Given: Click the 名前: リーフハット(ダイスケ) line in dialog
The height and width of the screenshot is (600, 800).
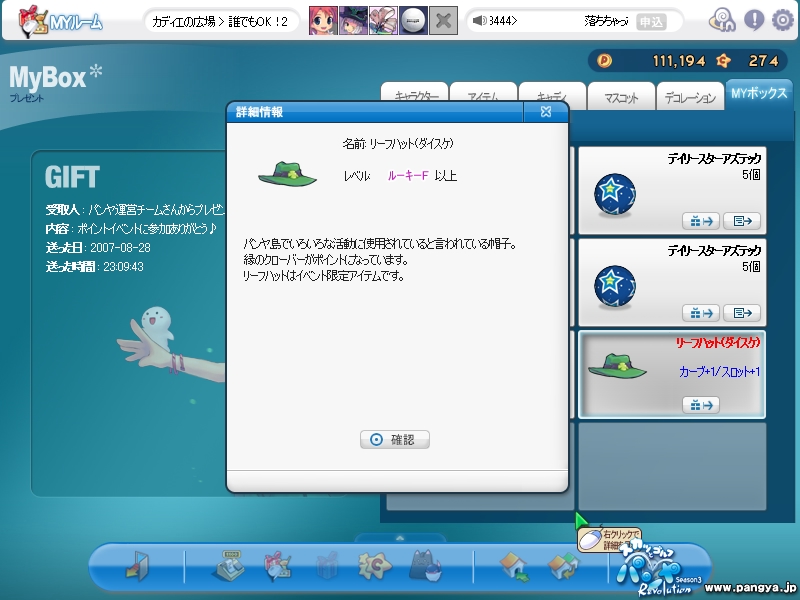Looking at the screenshot, I should point(398,144).
